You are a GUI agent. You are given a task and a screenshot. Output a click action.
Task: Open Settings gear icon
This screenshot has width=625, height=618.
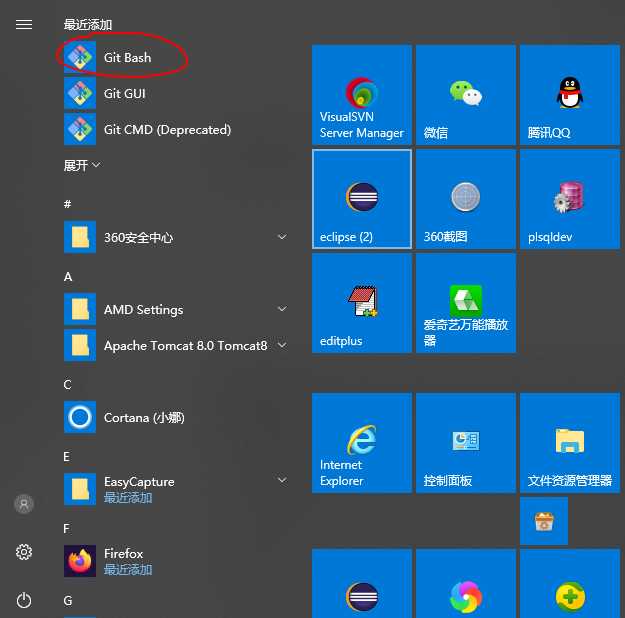[x=24, y=552]
